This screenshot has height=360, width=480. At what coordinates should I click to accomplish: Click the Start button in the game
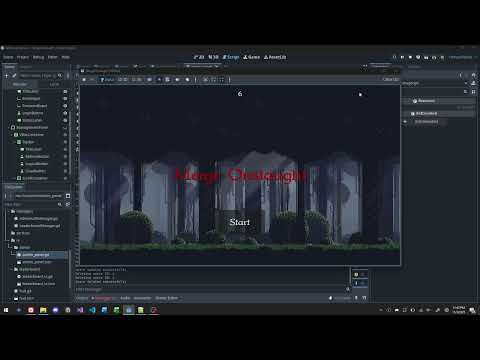(240, 222)
